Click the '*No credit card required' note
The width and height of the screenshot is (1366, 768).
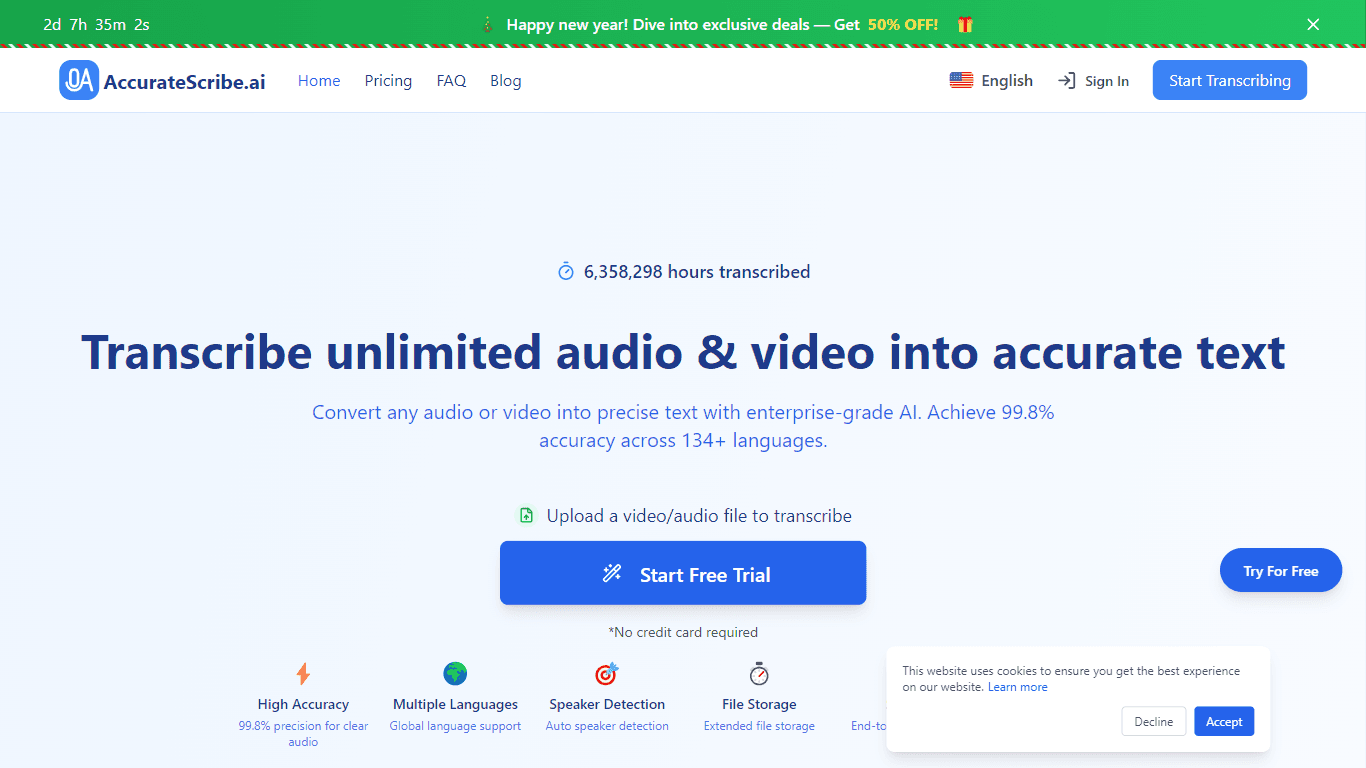click(683, 632)
